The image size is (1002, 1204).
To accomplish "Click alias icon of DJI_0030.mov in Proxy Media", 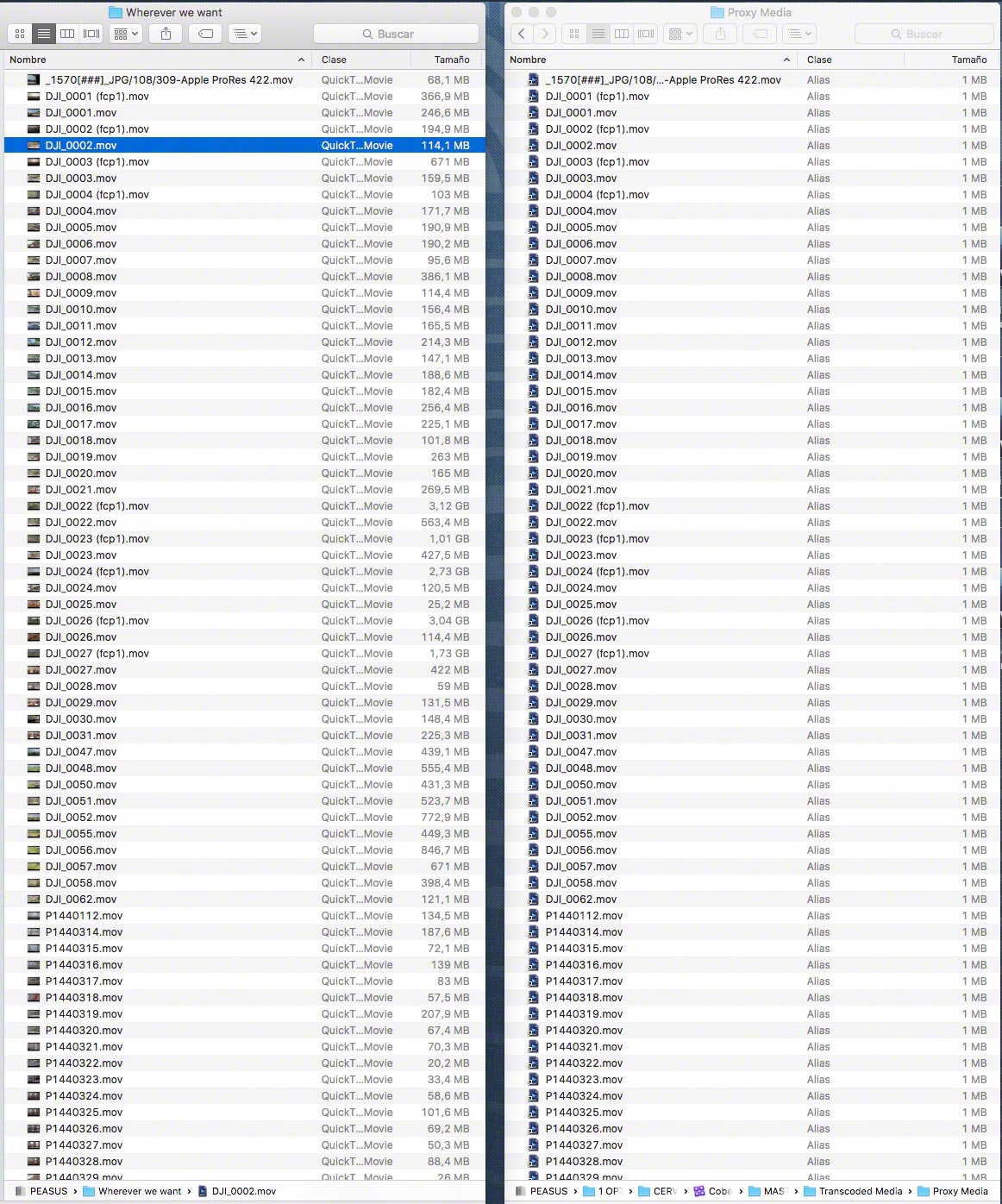I will tap(533, 719).
